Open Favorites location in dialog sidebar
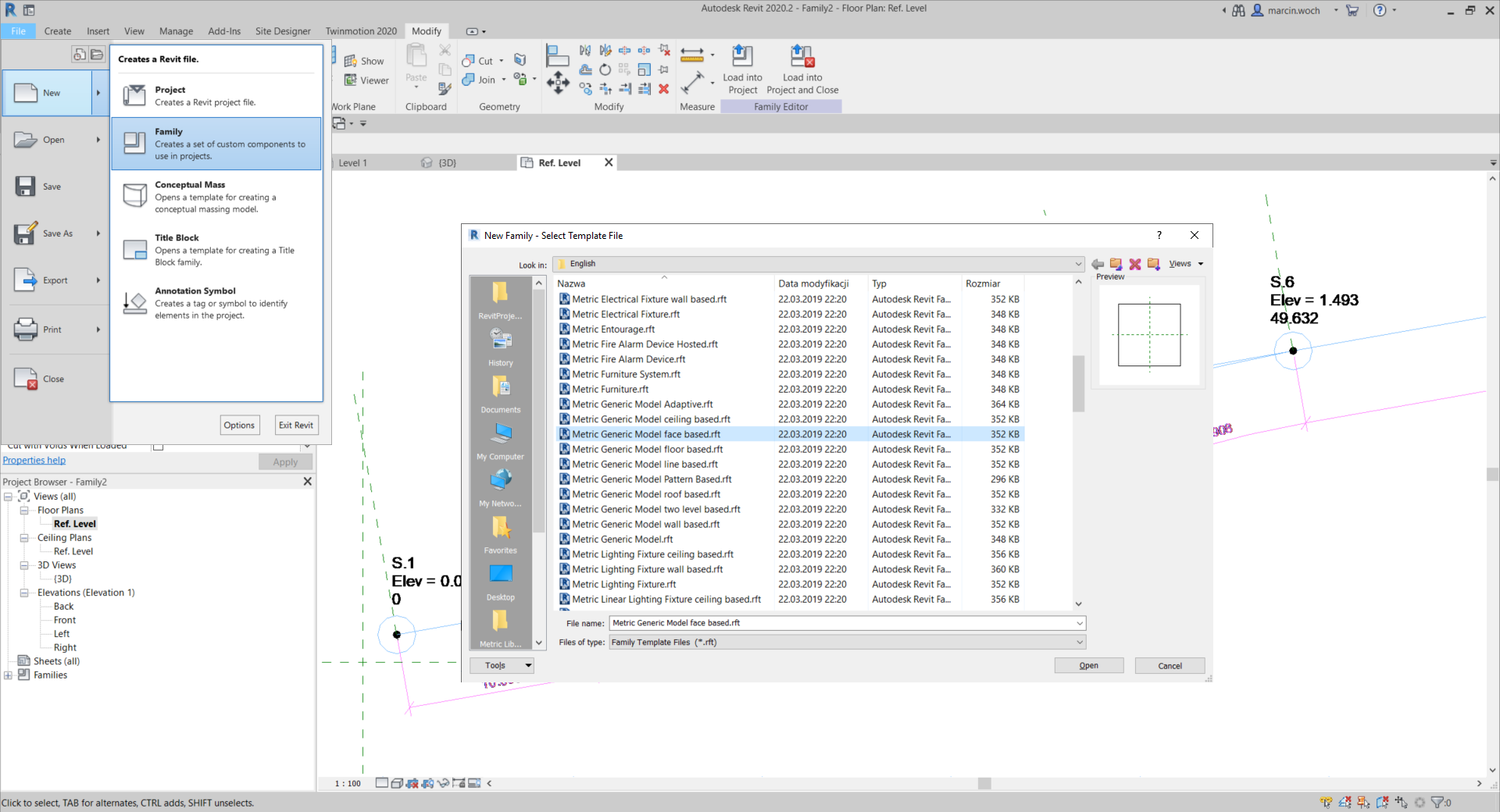1500x812 pixels. click(501, 535)
